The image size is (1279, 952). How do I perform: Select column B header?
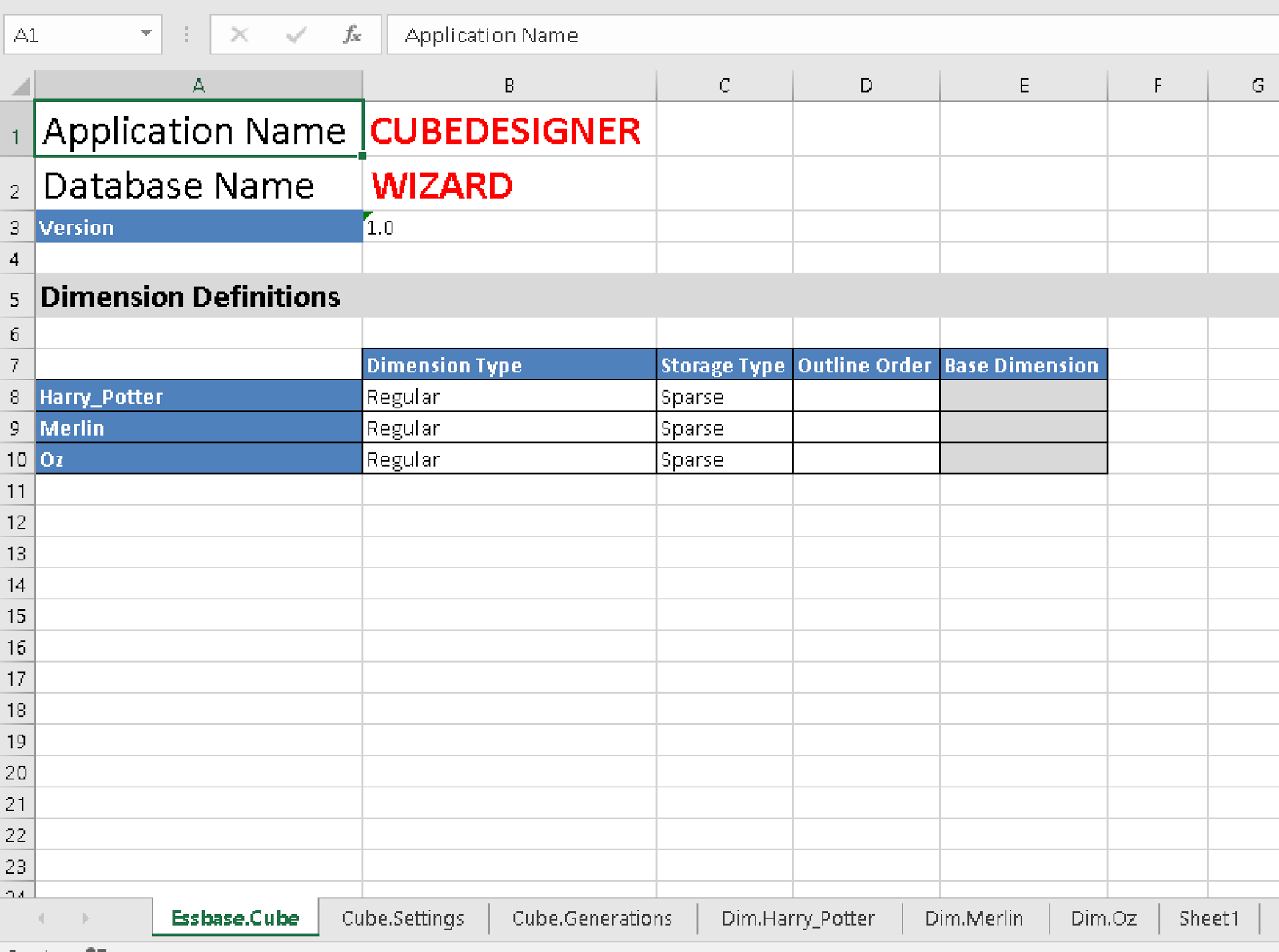click(509, 86)
